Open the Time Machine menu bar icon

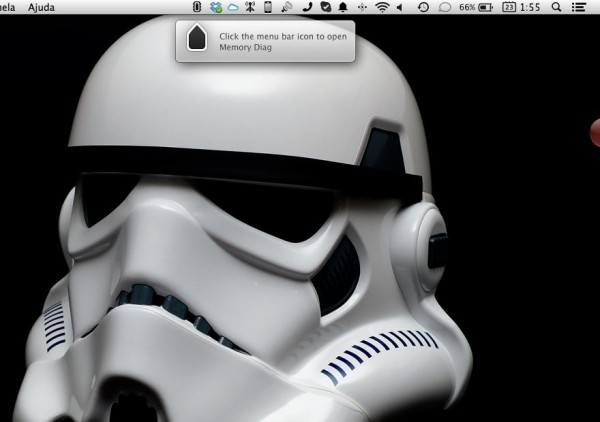click(x=423, y=7)
